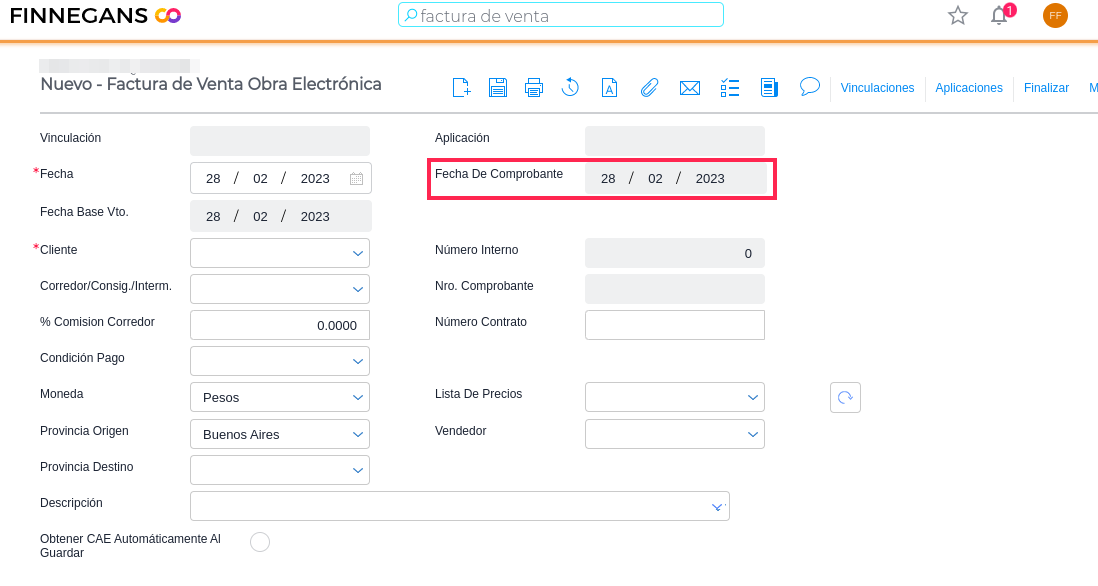Open the Vinculaciones menu
Screen dimensions: 1098x586
click(877, 88)
